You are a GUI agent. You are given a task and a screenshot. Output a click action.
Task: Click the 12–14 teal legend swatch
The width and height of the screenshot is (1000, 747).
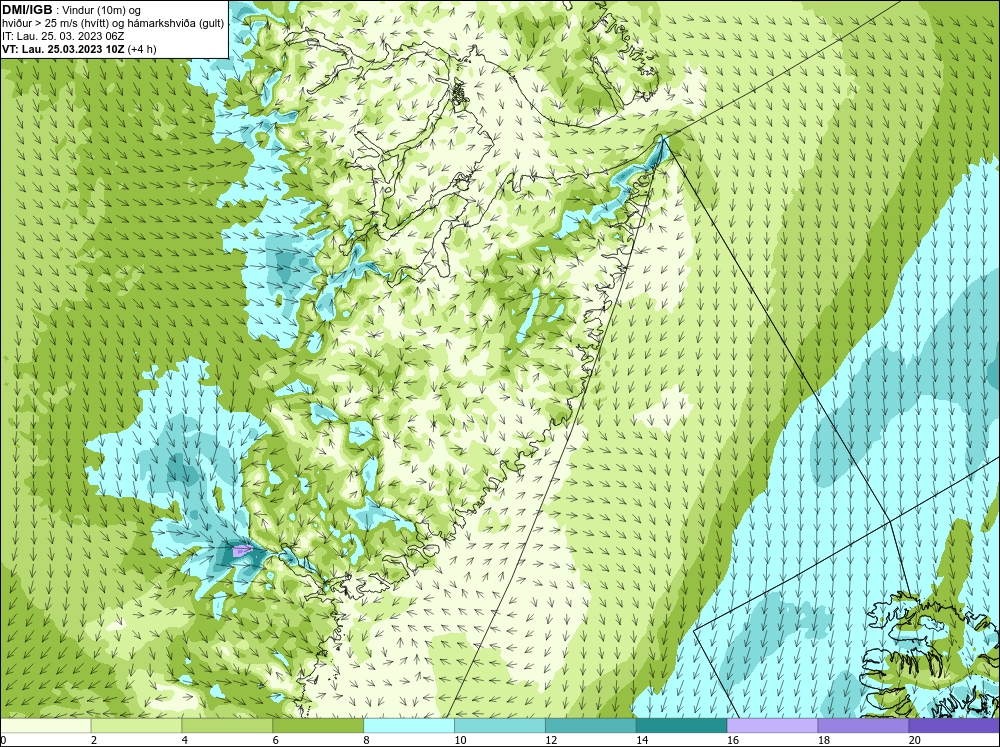coord(591,725)
